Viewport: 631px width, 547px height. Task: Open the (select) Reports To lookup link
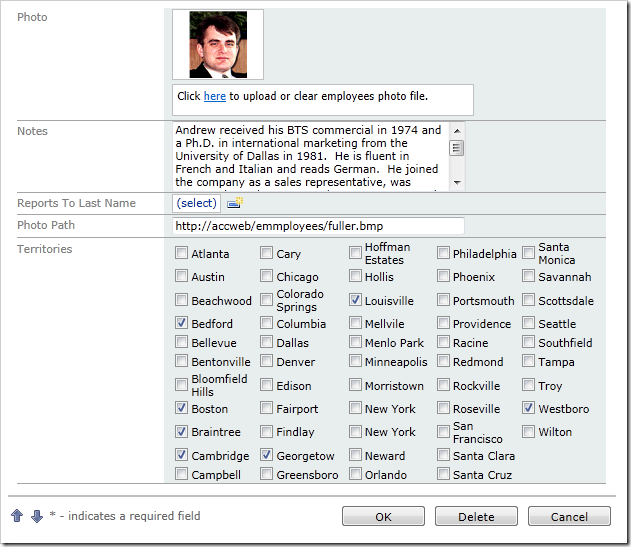pyautogui.click(x=196, y=203)
